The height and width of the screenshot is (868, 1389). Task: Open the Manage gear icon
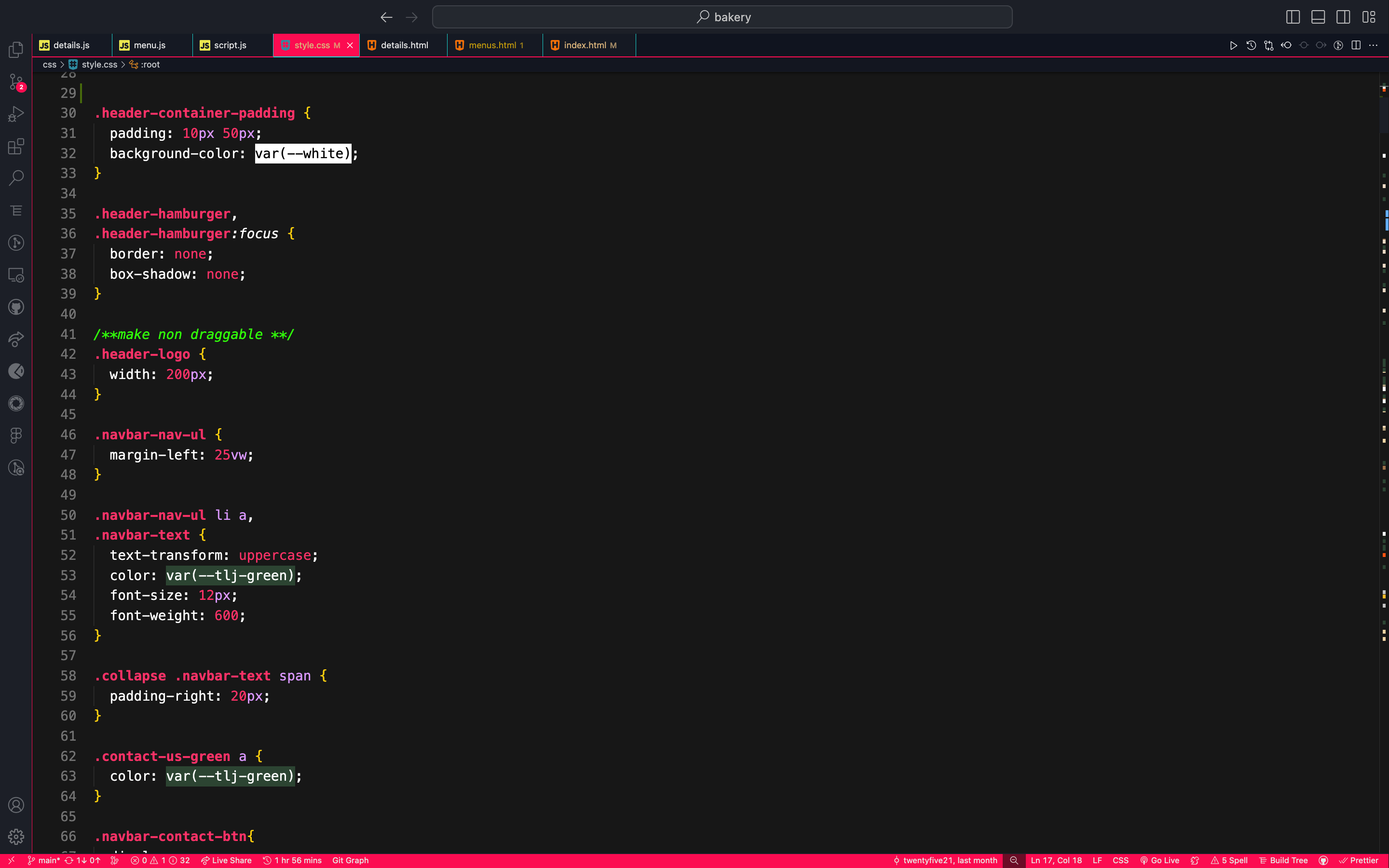[x=16, y=837]
